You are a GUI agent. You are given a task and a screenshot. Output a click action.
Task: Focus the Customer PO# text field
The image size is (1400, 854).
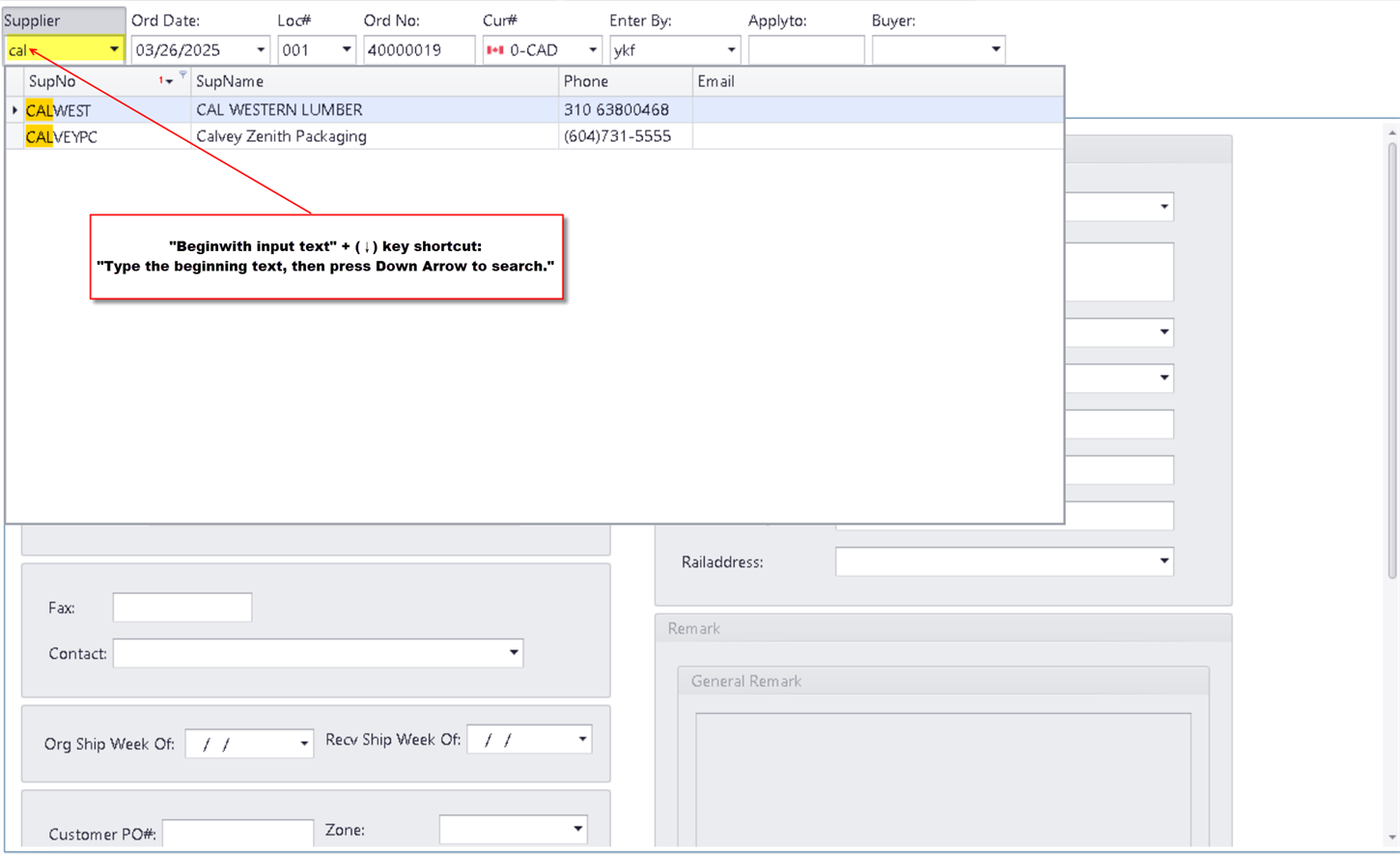click(238, 833)
